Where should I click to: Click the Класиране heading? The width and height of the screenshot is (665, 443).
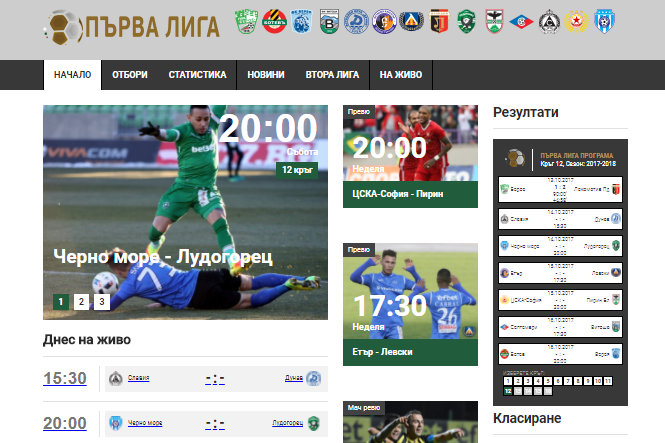527,418
